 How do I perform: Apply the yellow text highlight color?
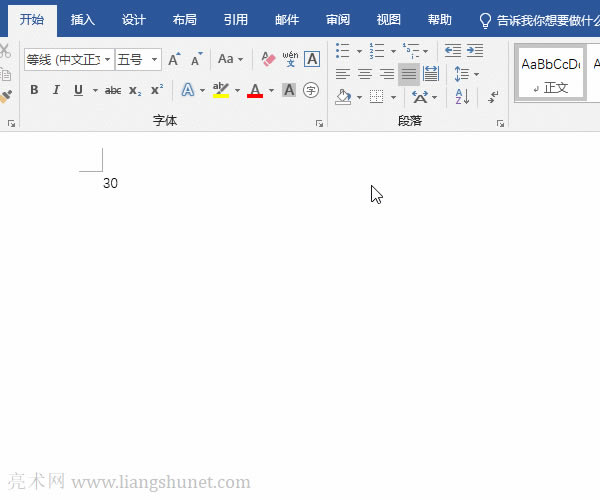click(221, 90)
